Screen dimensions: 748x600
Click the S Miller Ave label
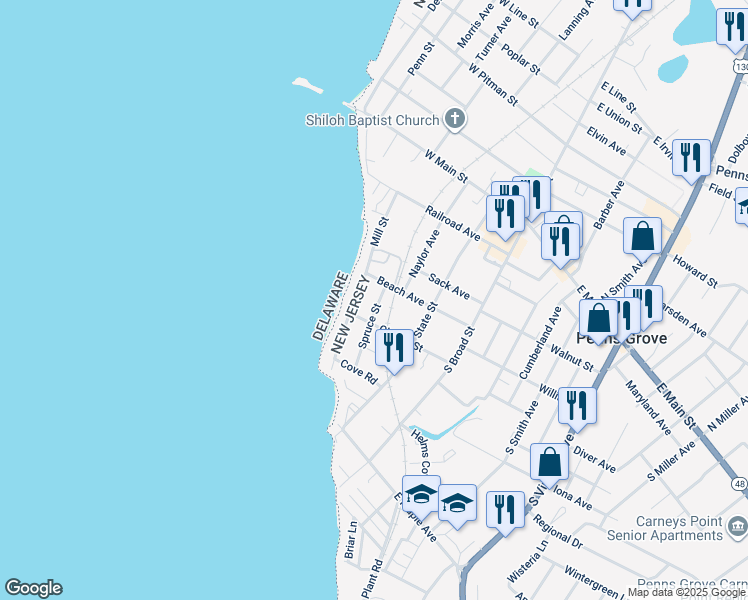[671, 461]
